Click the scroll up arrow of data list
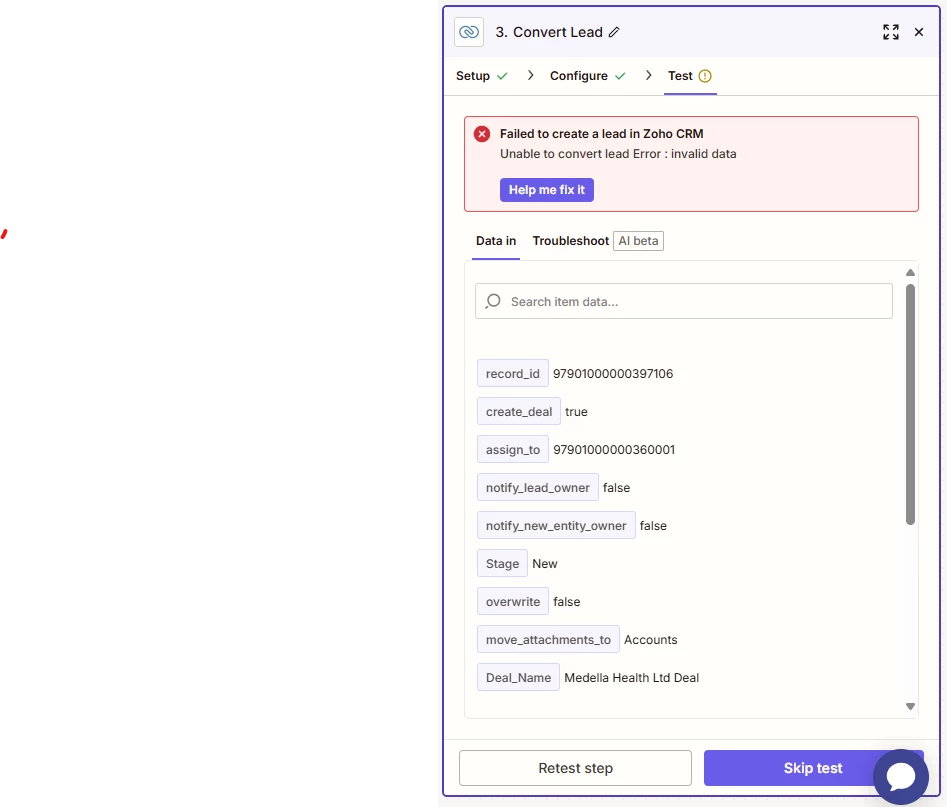 (x=910, y=273)
